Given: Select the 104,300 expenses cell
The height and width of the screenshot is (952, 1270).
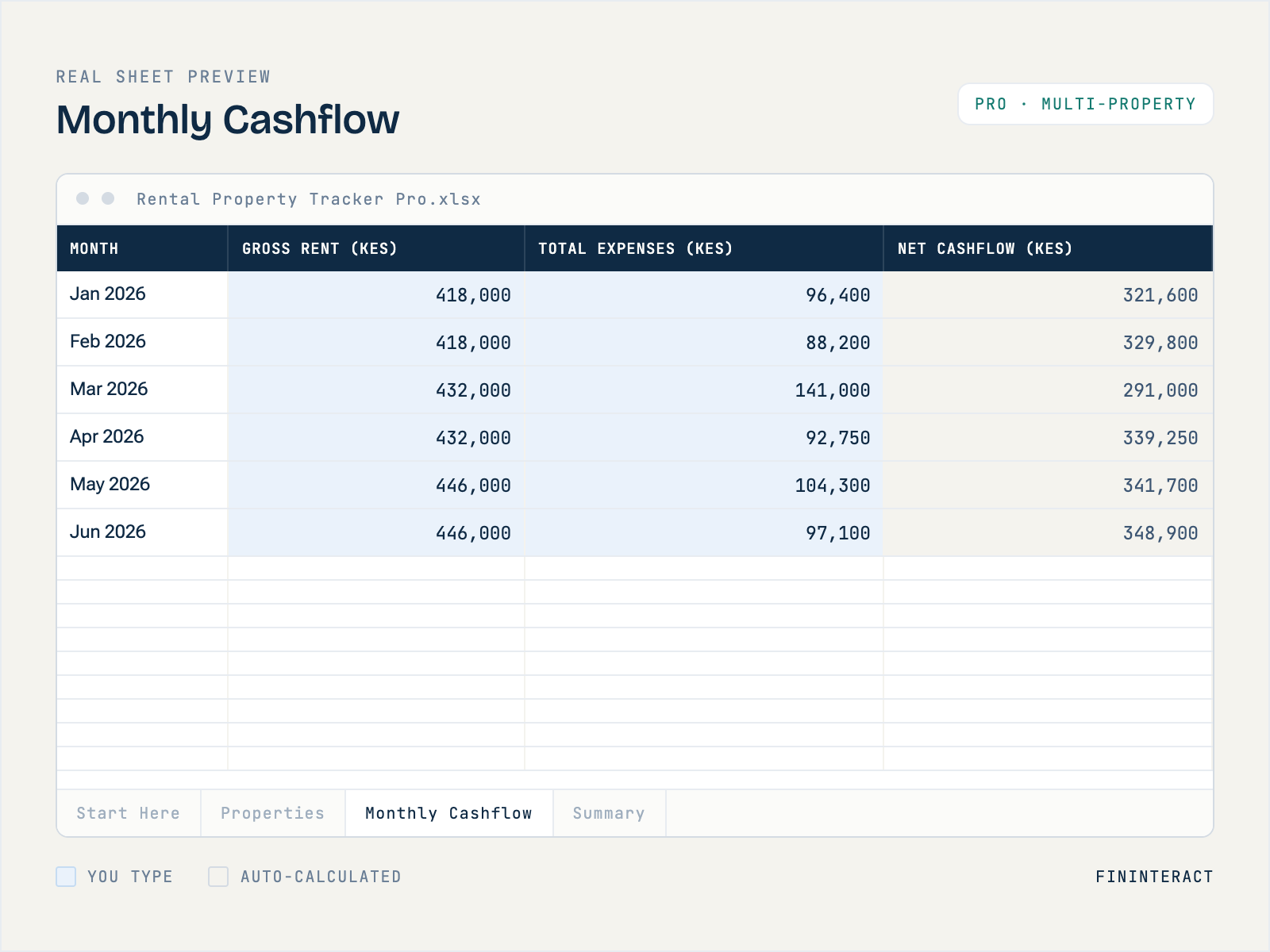Looking at the screenshot, I should tap(704, 485).
